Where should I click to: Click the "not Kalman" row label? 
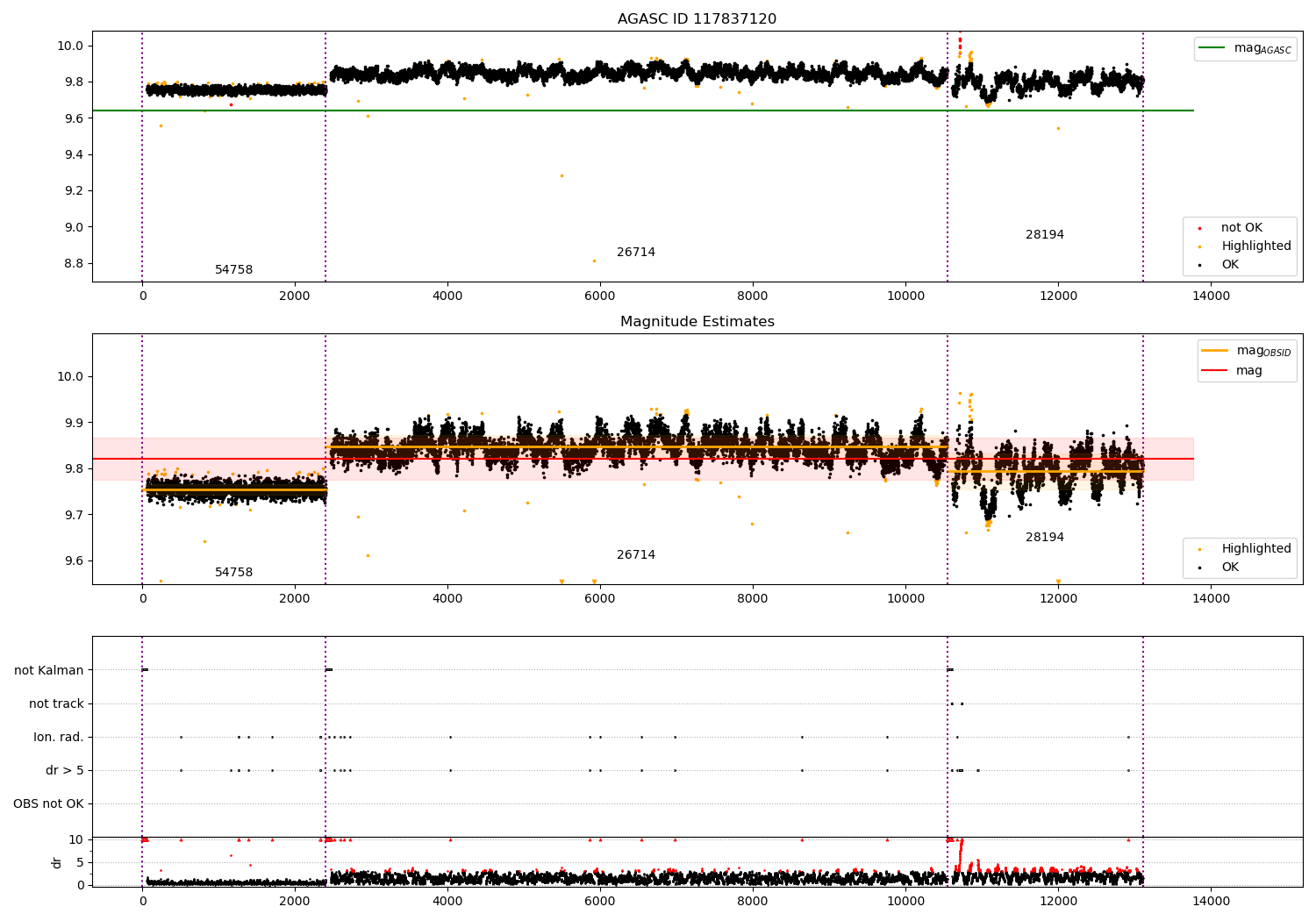point(49,671)
